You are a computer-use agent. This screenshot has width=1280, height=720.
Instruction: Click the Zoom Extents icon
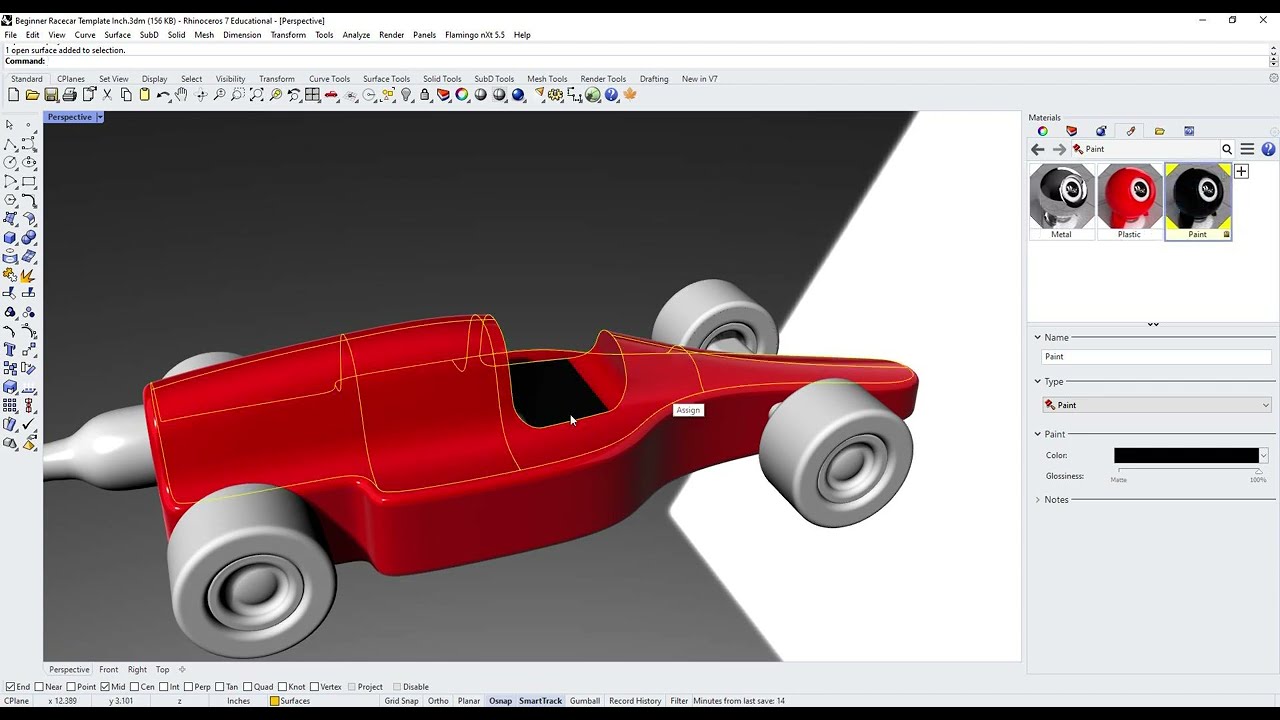click(x=257, y=95)
